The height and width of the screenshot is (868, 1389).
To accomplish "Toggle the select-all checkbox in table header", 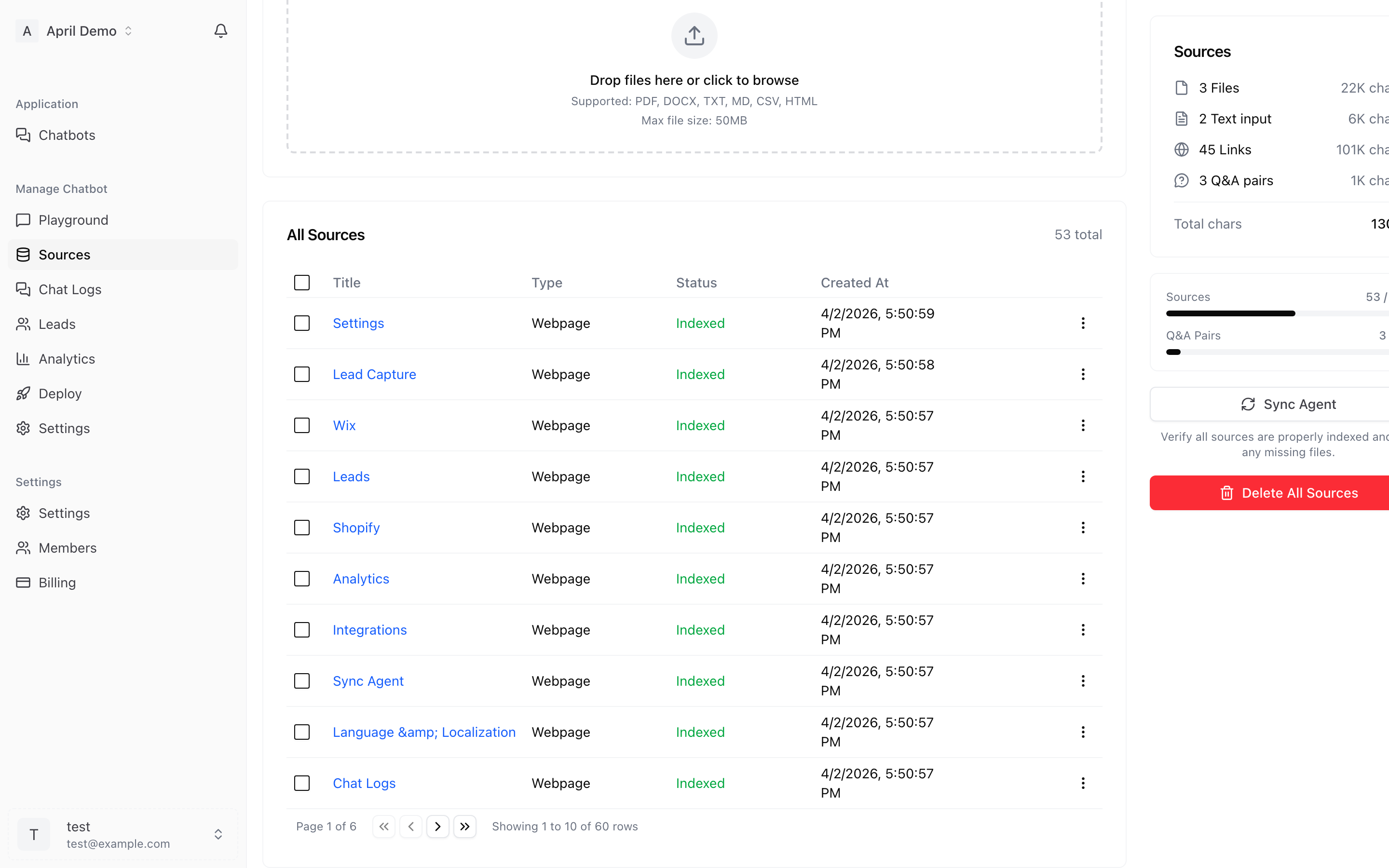I will (302, 283).
